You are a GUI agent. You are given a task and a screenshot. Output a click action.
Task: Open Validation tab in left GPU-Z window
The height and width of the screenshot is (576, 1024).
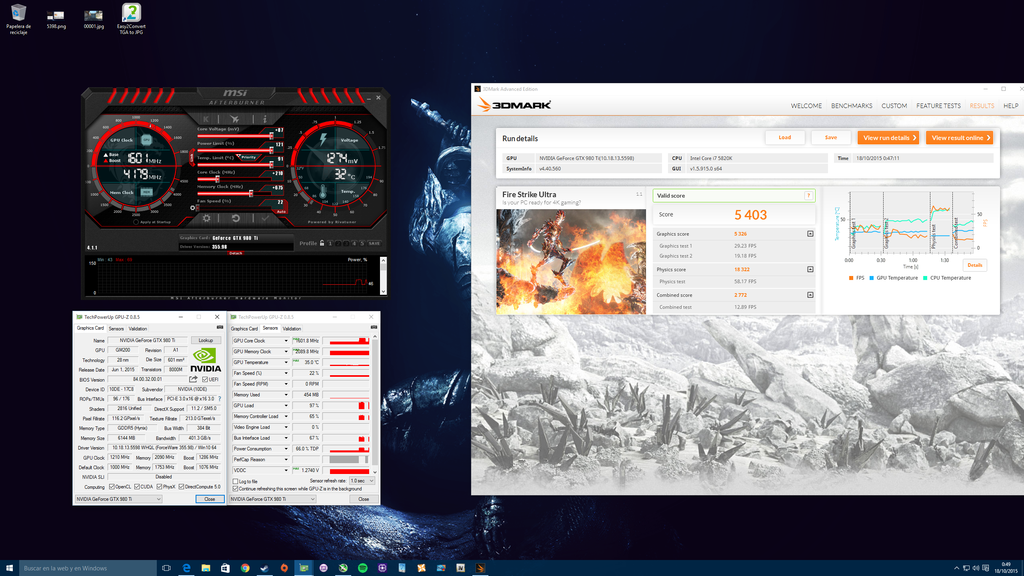138,328
